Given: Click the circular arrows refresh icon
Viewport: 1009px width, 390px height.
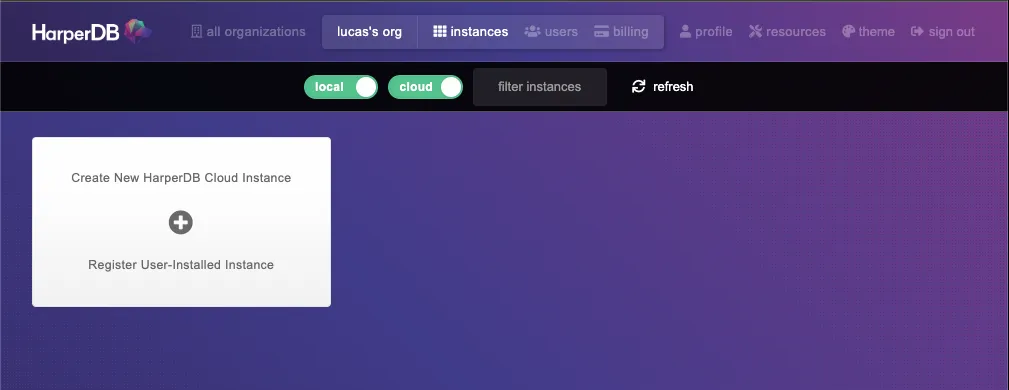Looking at the screenshot, I should [x=638, y=86].
